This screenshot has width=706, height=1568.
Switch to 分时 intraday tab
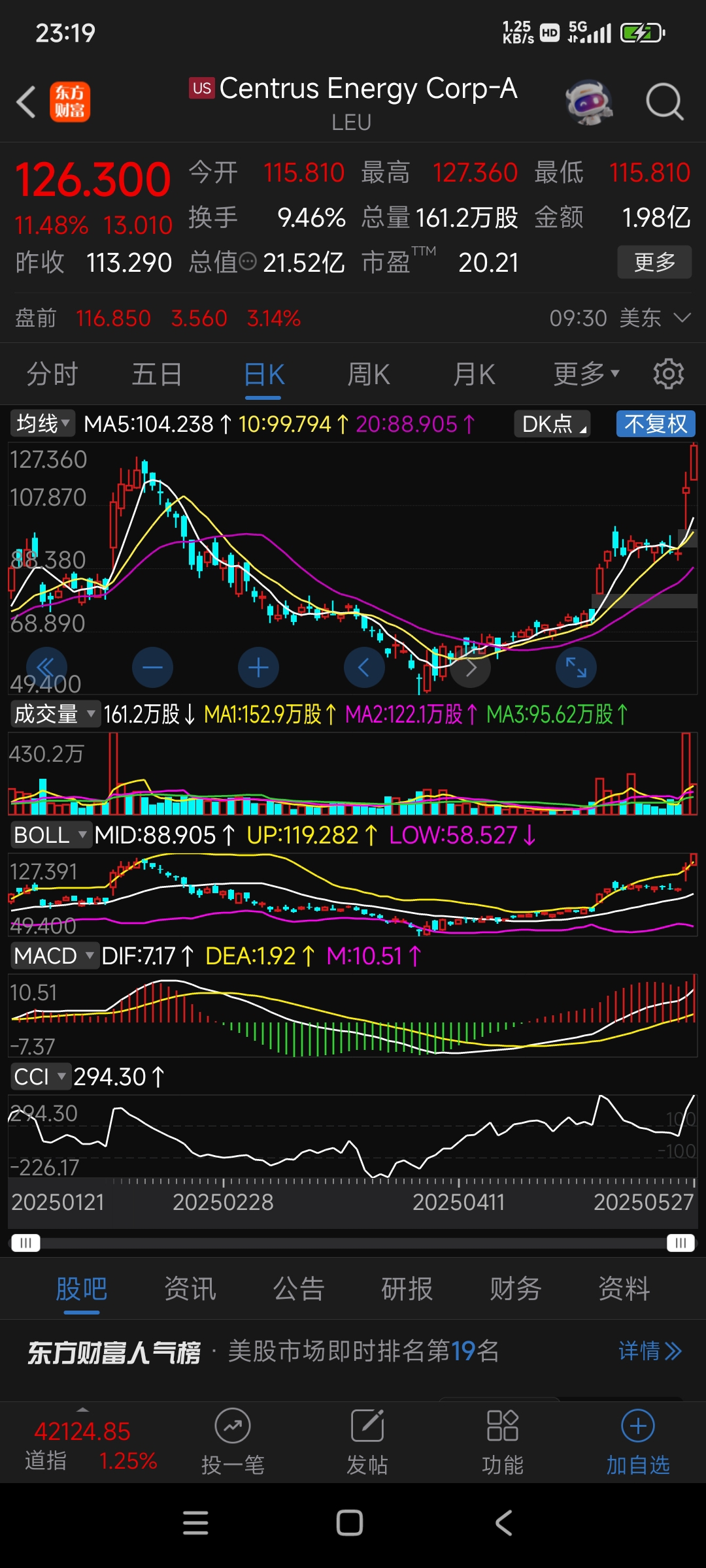click(x=52, y=374)
